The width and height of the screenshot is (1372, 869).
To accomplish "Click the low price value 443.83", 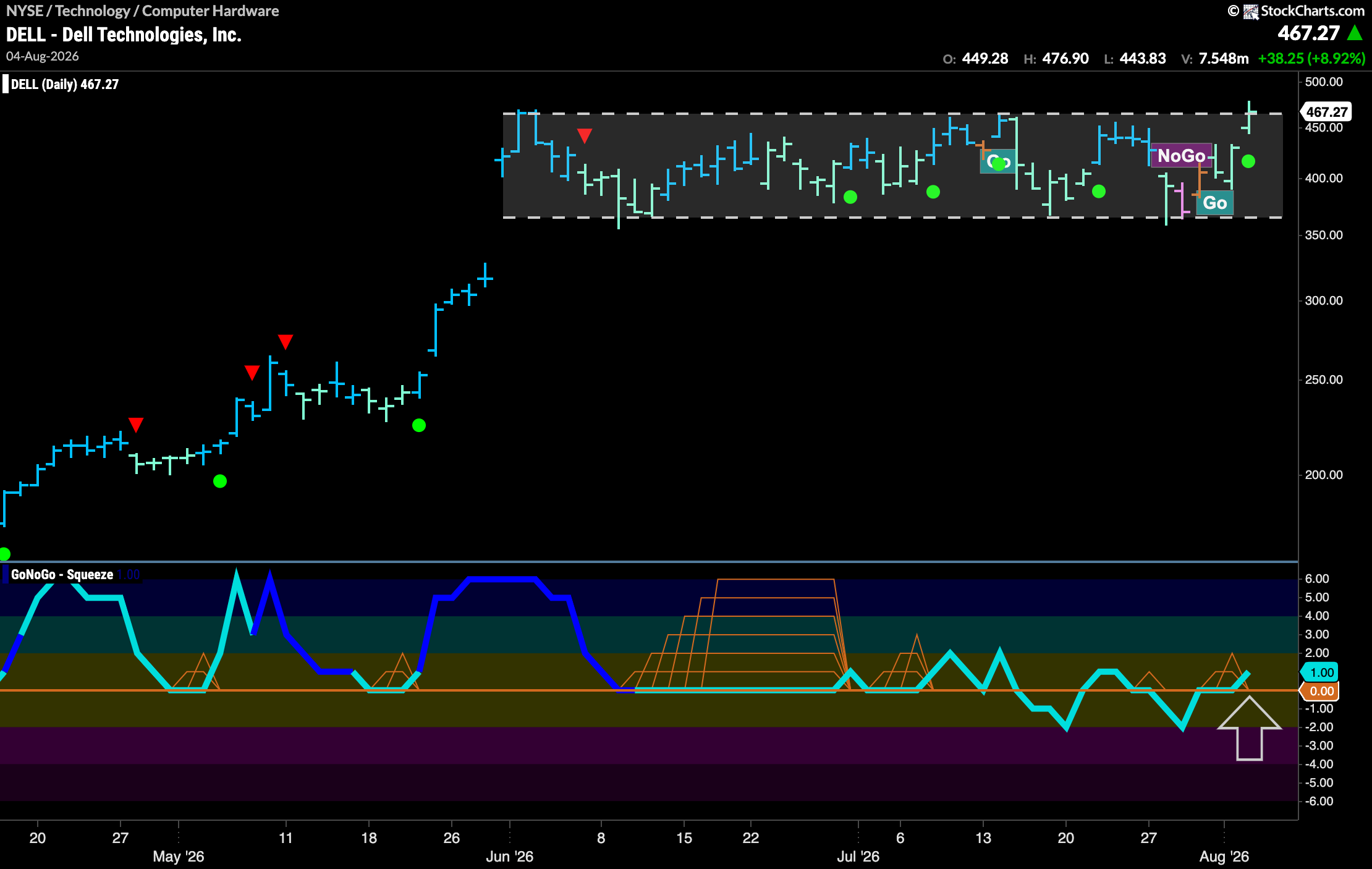I will pos(1143,59).
